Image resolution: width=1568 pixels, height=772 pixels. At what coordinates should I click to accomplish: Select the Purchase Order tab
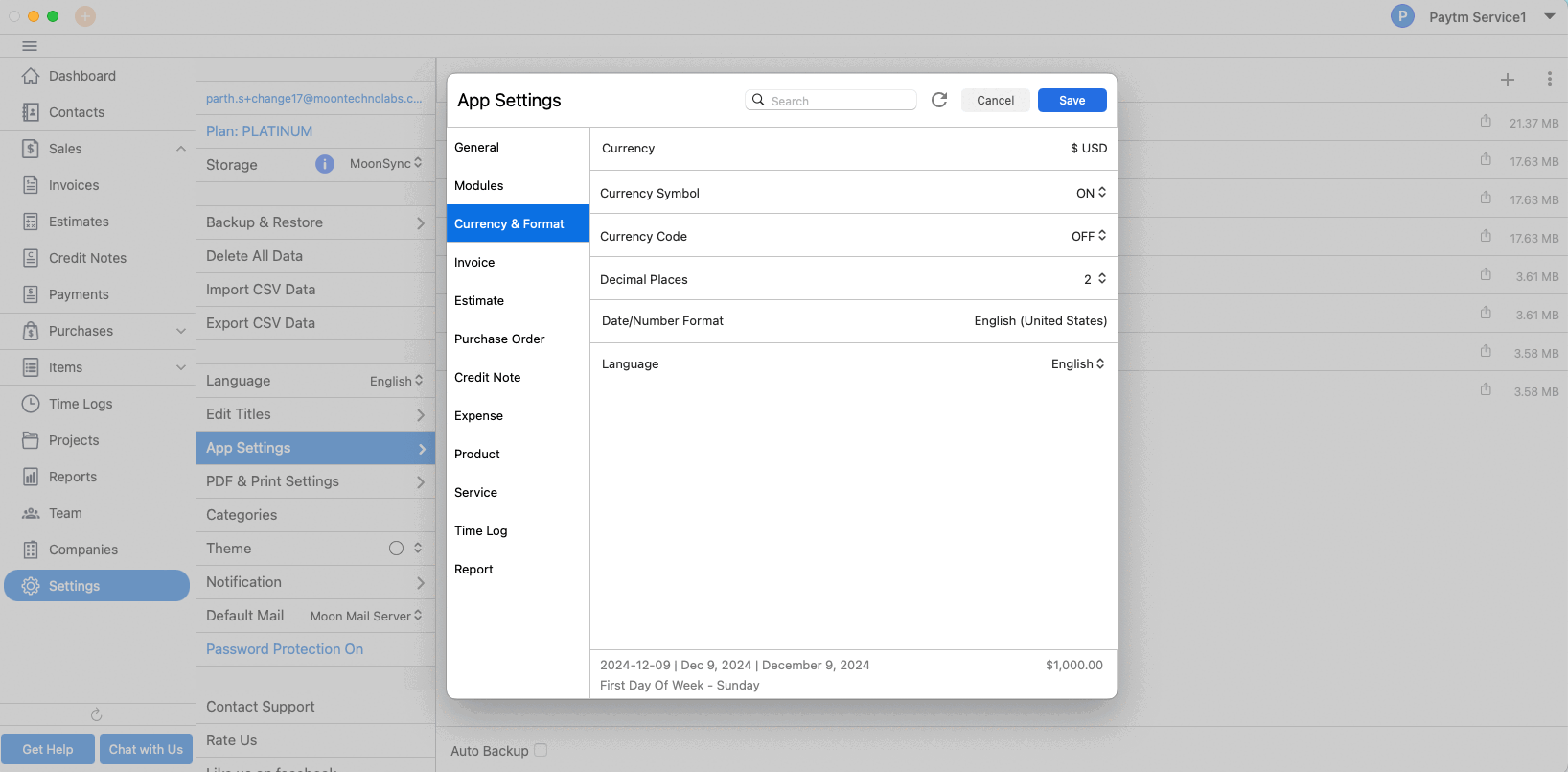(x=518, y=339)
